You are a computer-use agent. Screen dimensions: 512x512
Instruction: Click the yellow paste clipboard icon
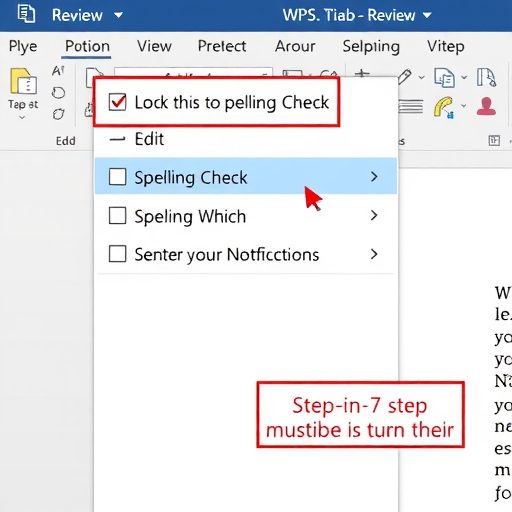tap(23, 81)
